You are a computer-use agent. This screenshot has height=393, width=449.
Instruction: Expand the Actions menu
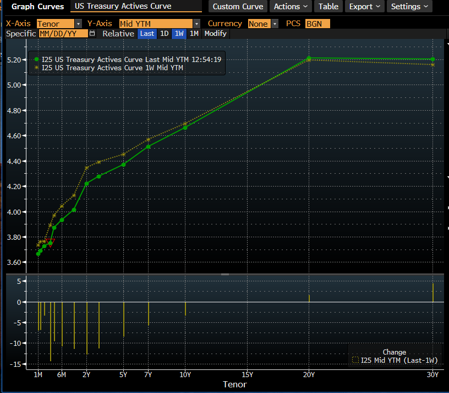click(x=290, y=6)
